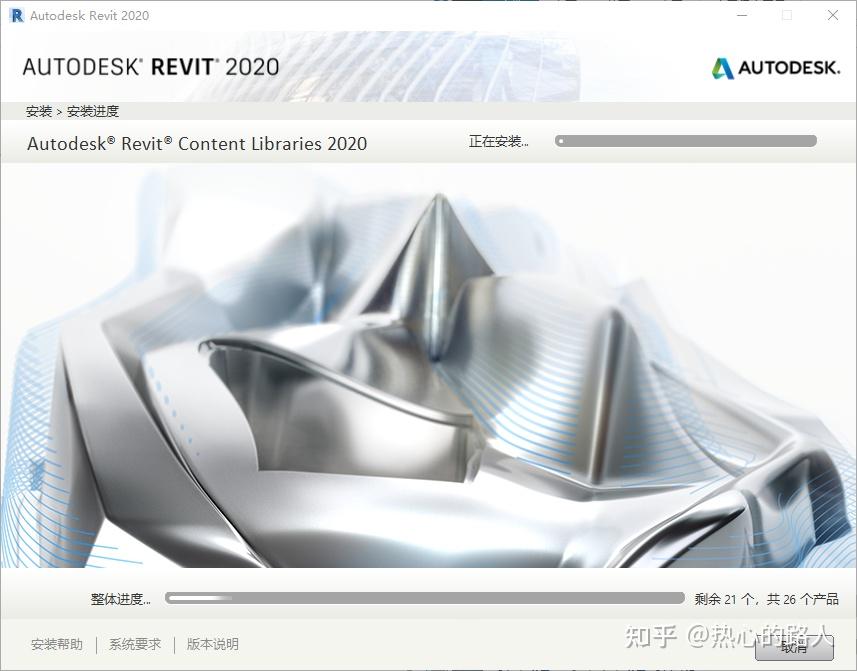This screenshot has height=671, width=857.
Task: Click the 正在安装 status label
Action: pyautogui.click(x=497, y=142)
